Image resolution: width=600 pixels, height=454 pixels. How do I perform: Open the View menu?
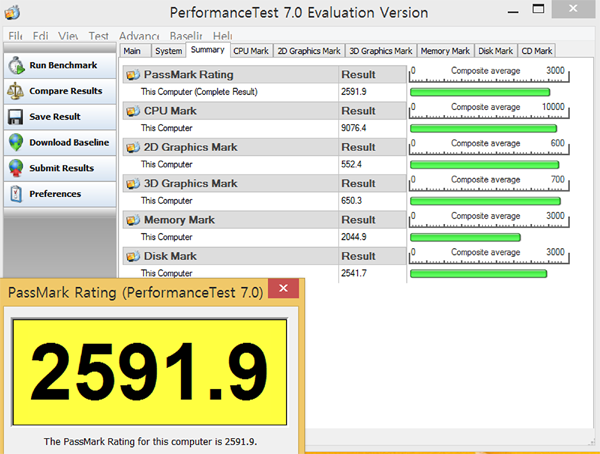(68, 36)
